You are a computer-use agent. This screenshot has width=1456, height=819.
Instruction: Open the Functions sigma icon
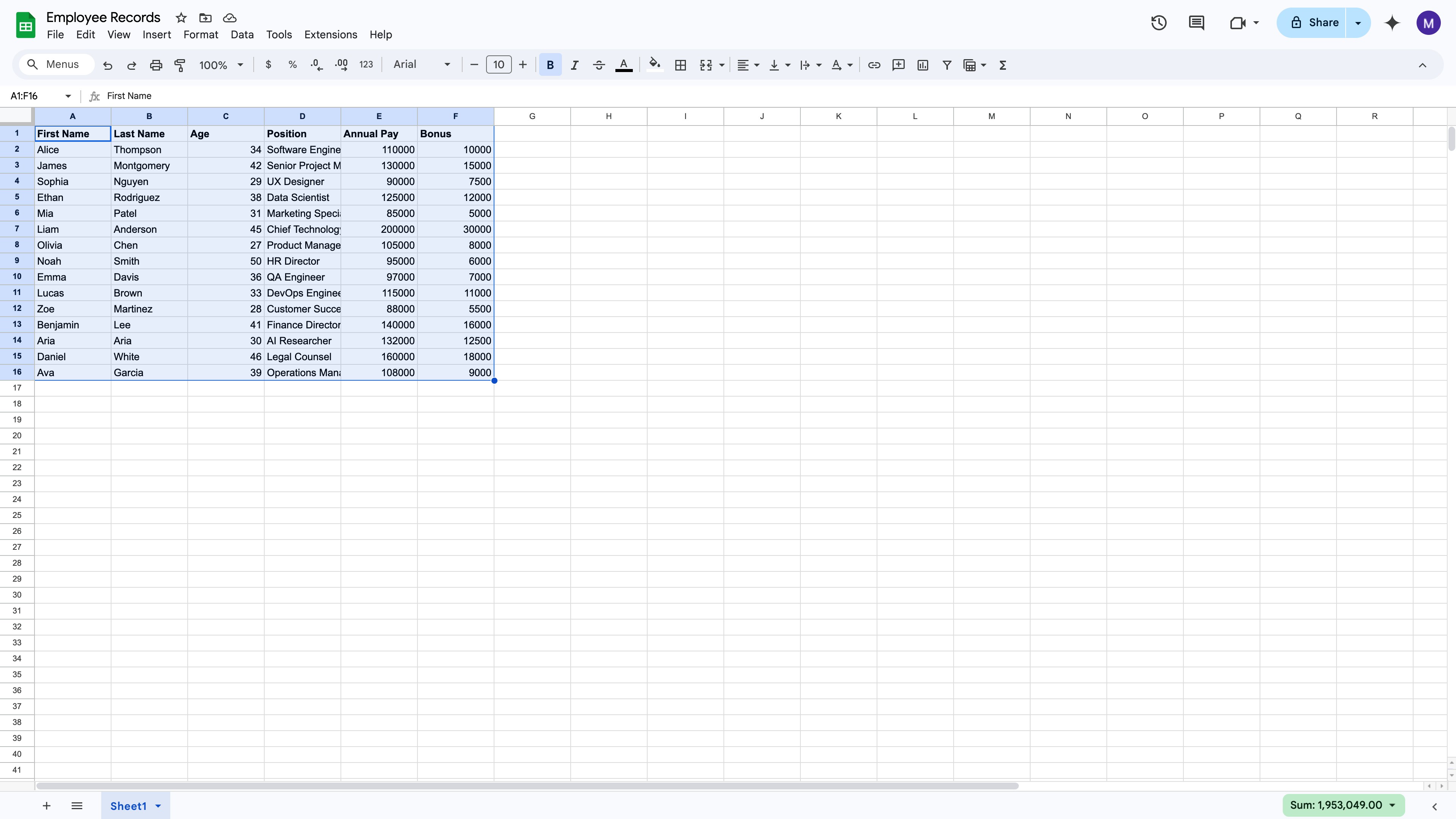click(x=1003, y=65)
